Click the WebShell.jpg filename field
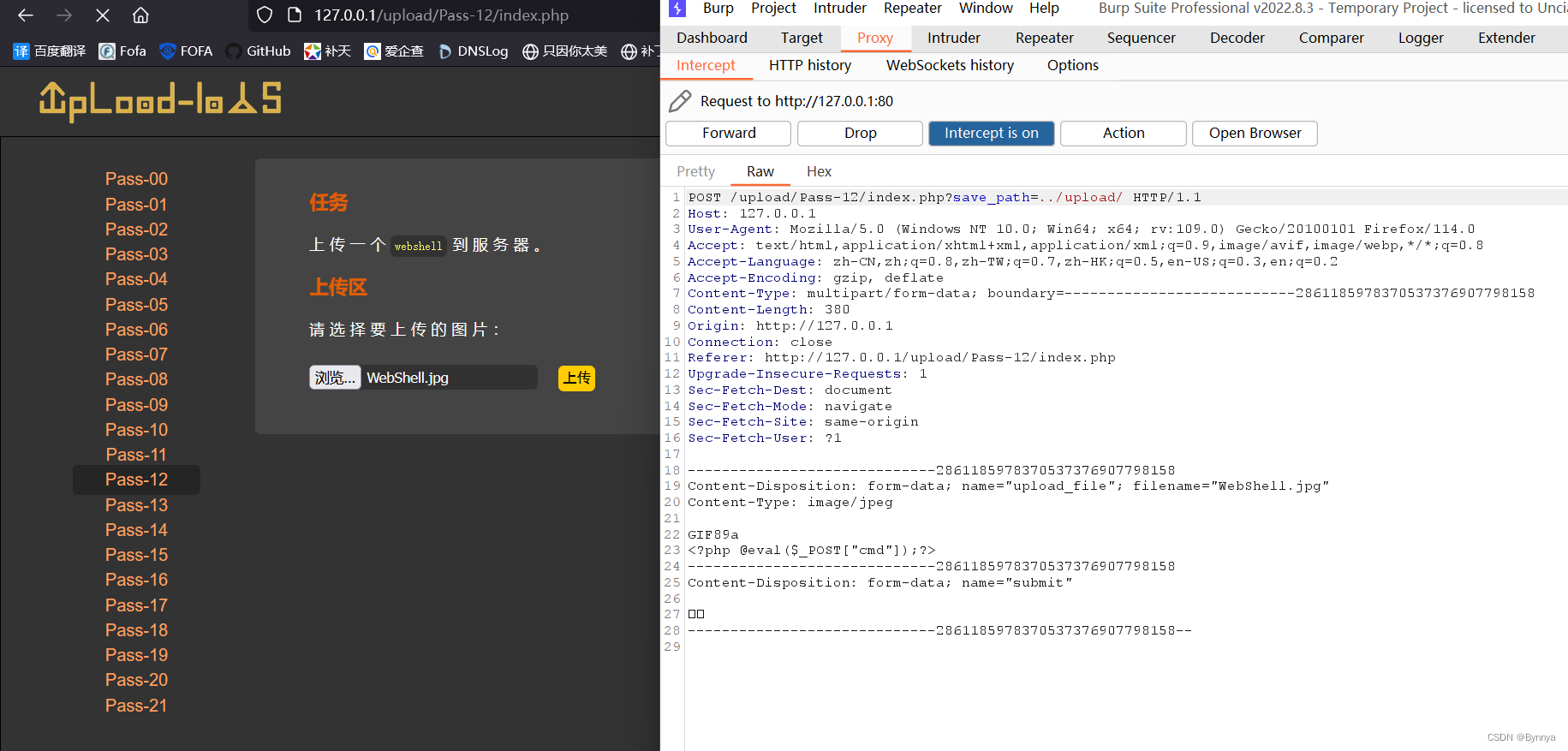The width and height of the screenshot is (1568, 751). [x=450, y=378]
